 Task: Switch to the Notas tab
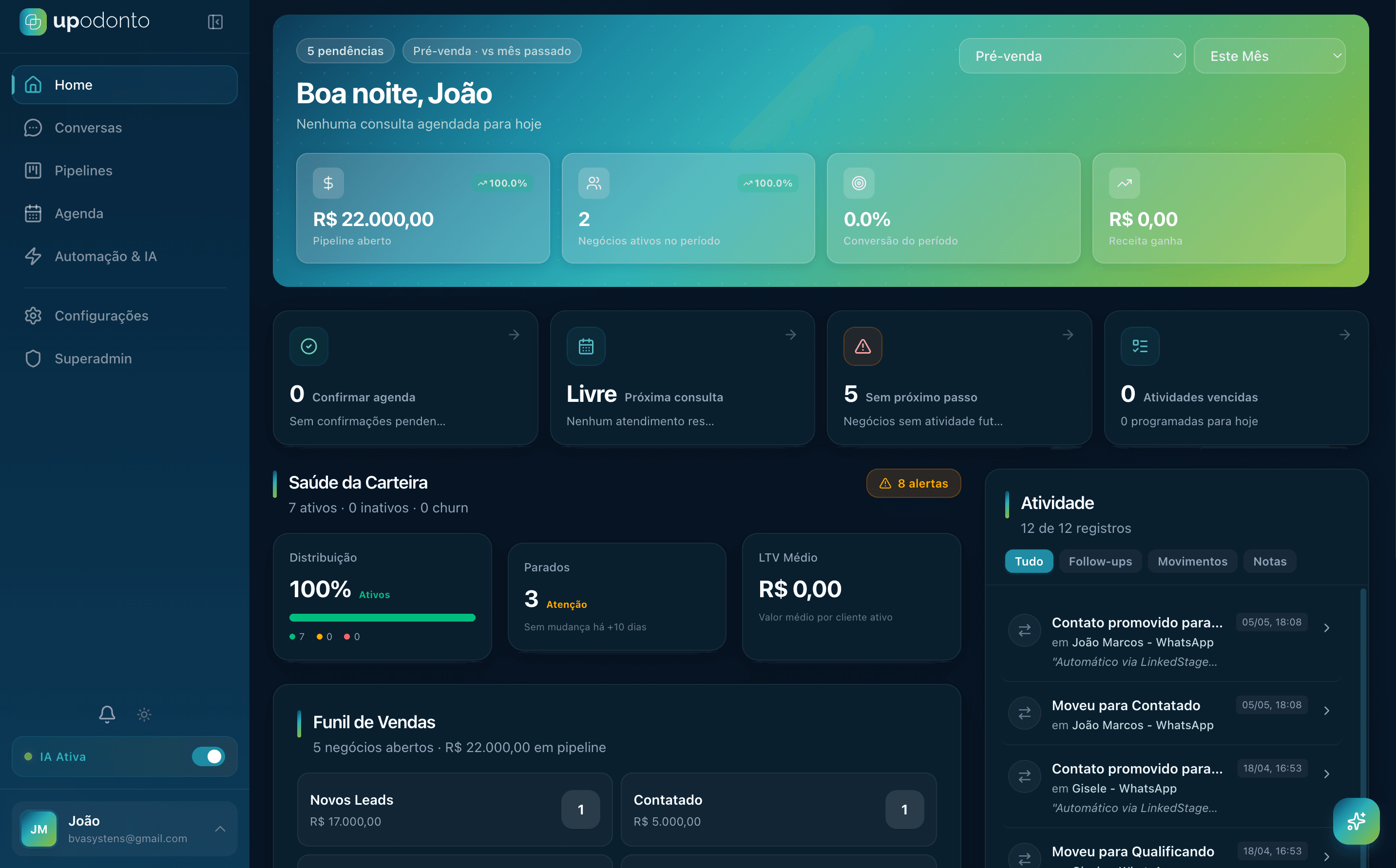[1270, 562]
